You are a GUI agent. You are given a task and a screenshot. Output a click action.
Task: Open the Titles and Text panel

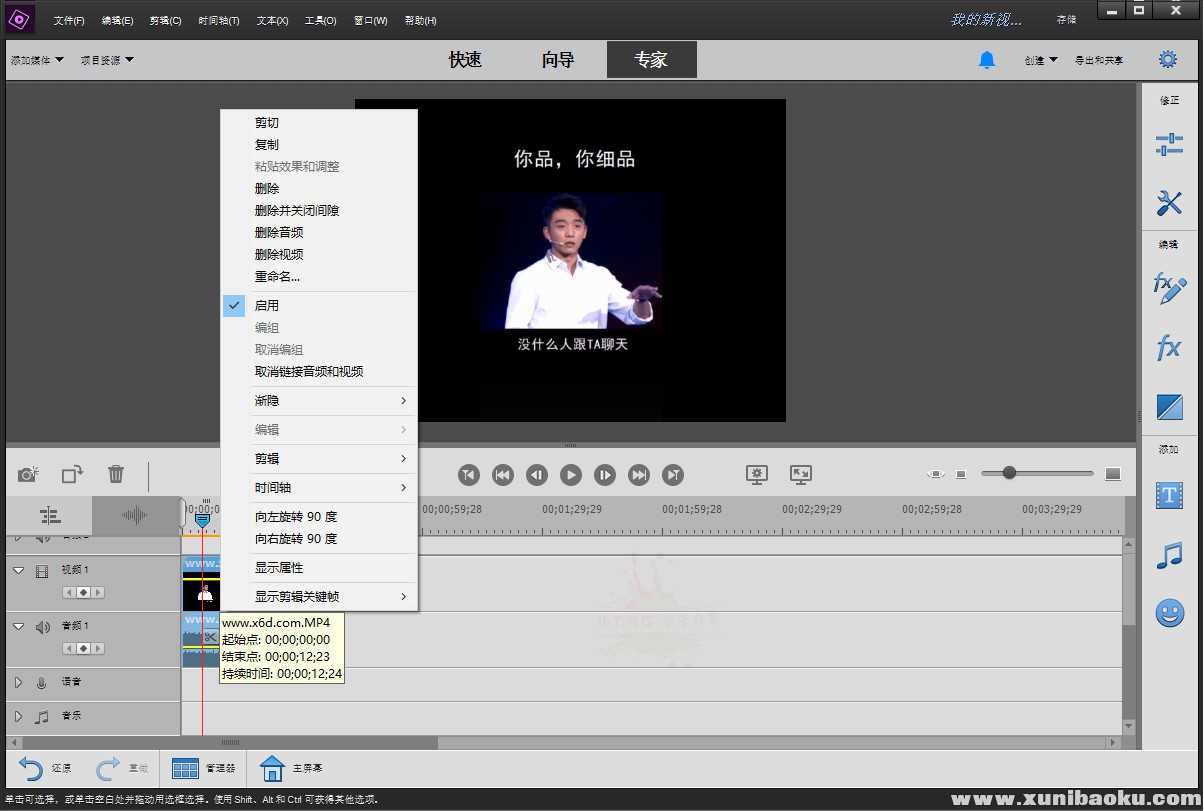1168,494
